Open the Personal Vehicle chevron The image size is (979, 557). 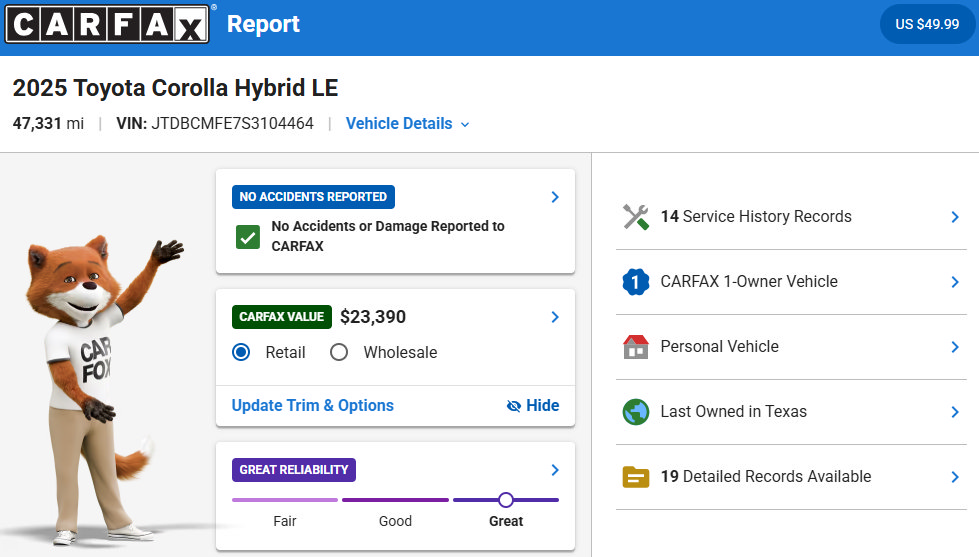tap(955, 347)
